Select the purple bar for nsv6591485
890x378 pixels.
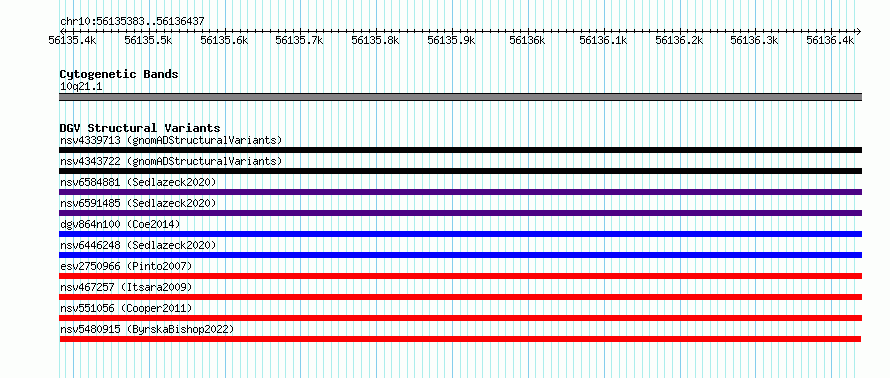[x=460, y=213]
